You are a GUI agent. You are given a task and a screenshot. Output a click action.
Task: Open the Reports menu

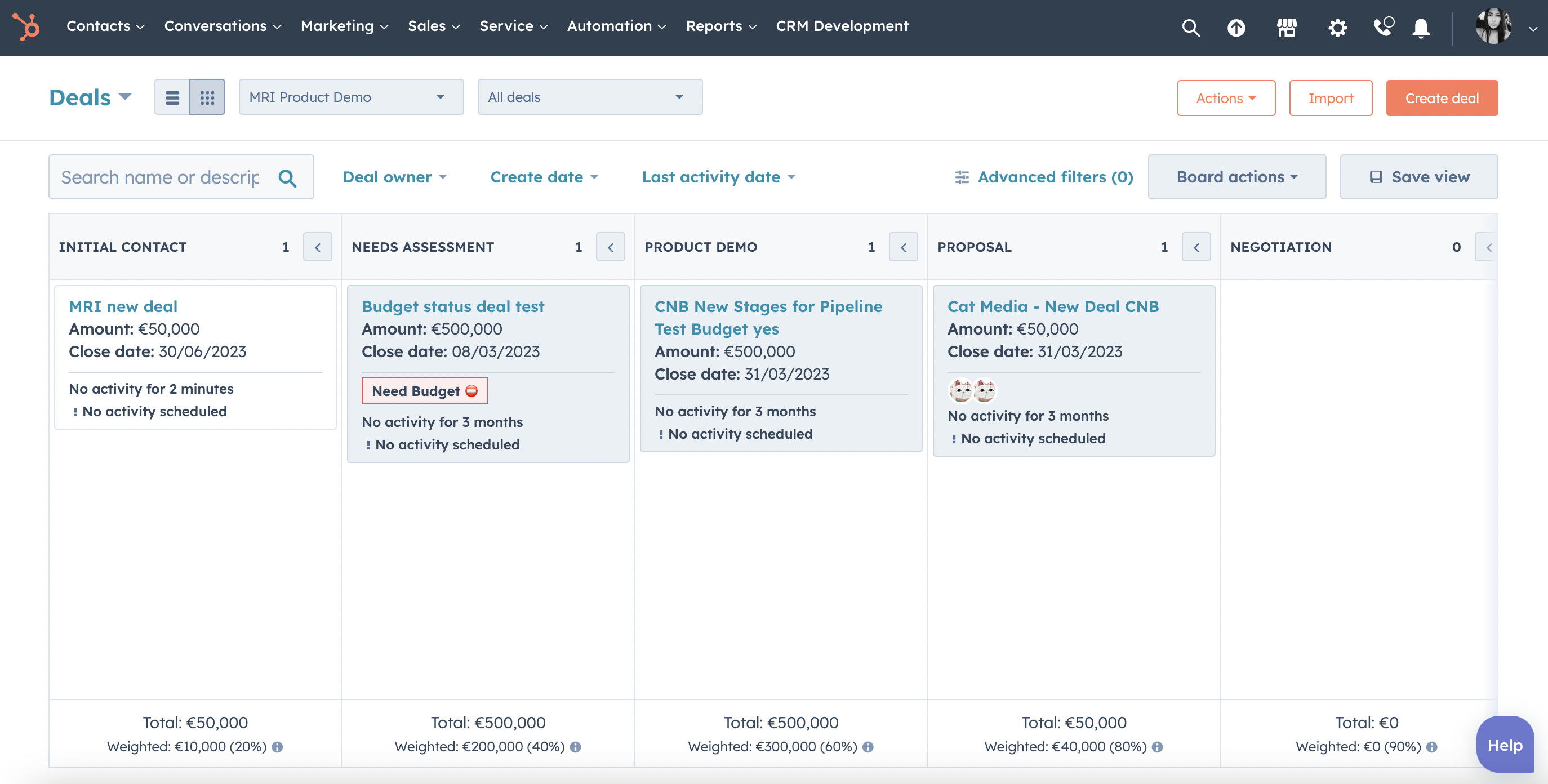click(721, 26)
